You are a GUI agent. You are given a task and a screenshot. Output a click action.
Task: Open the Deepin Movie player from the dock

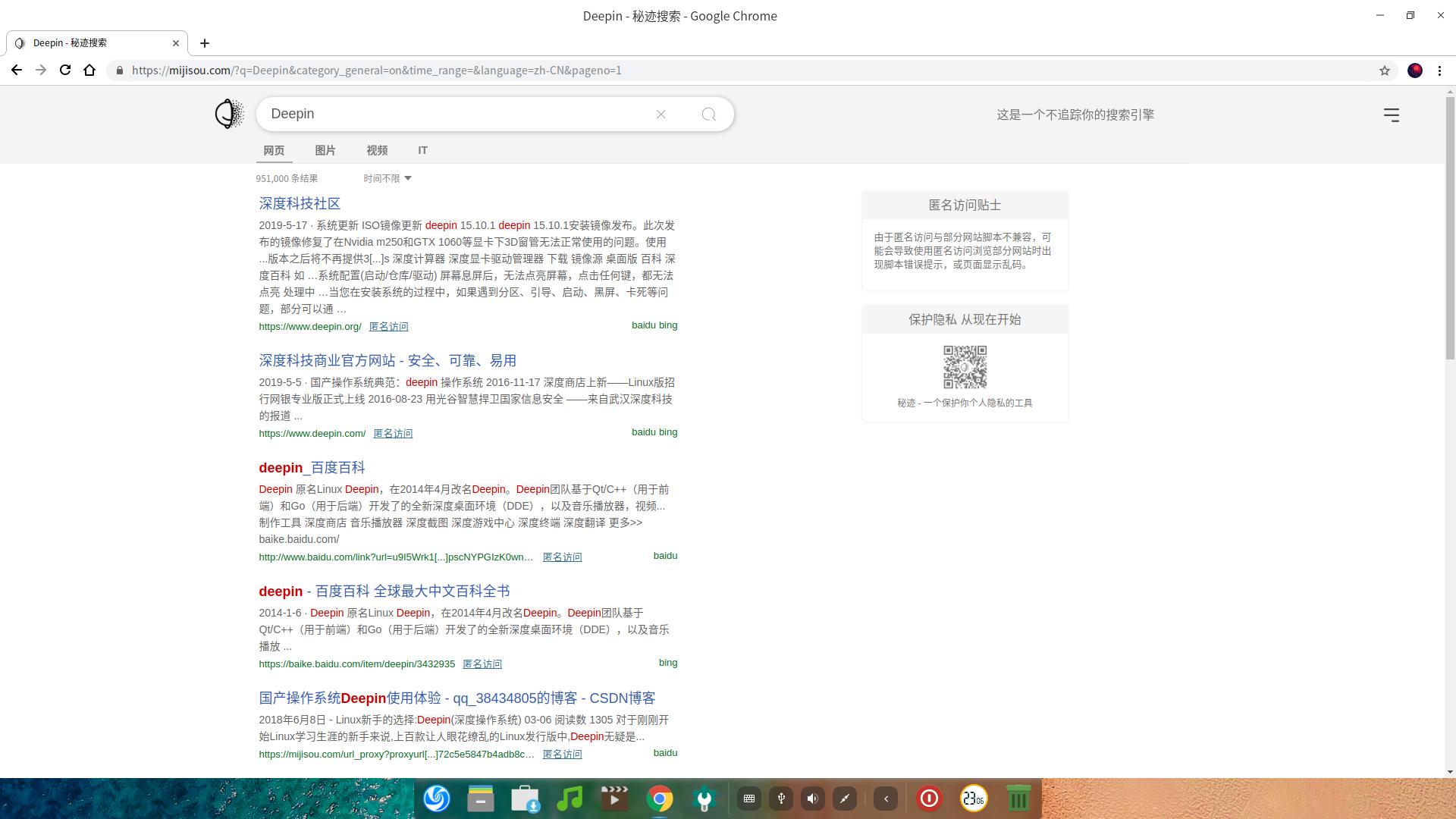click(x=614, y=798)
